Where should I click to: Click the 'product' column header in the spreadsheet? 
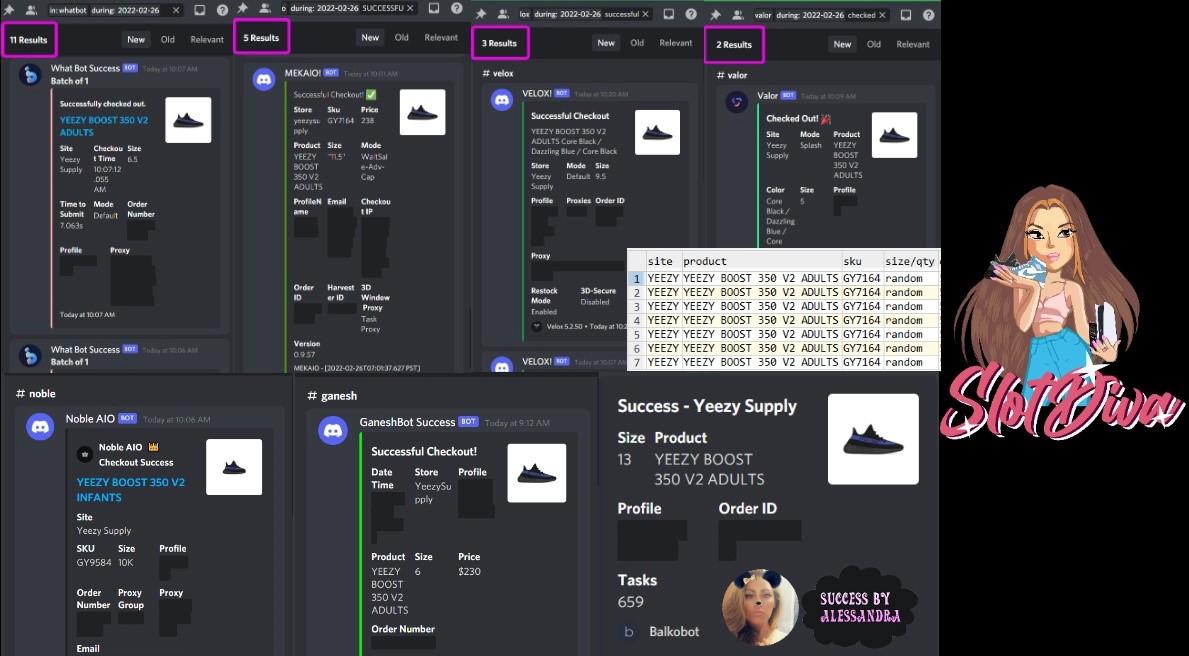coord(761,260)
